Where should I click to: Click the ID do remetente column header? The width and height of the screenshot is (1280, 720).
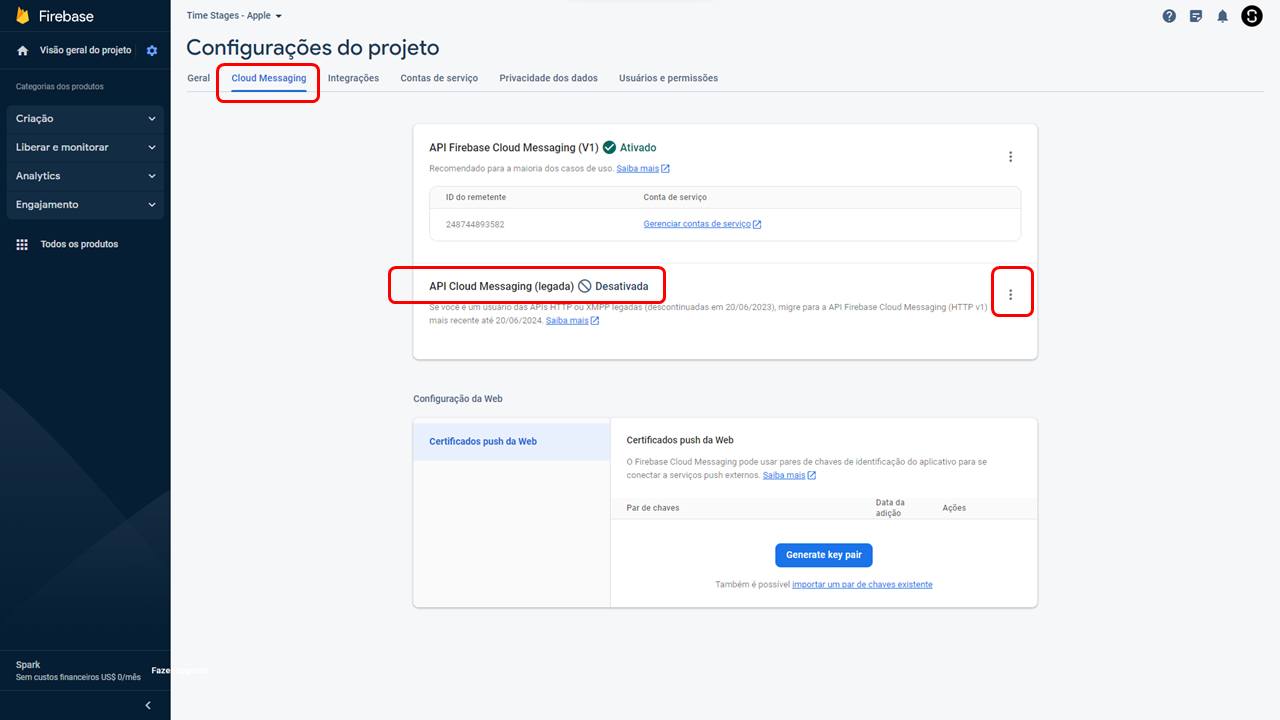click(x=476, y=197)
